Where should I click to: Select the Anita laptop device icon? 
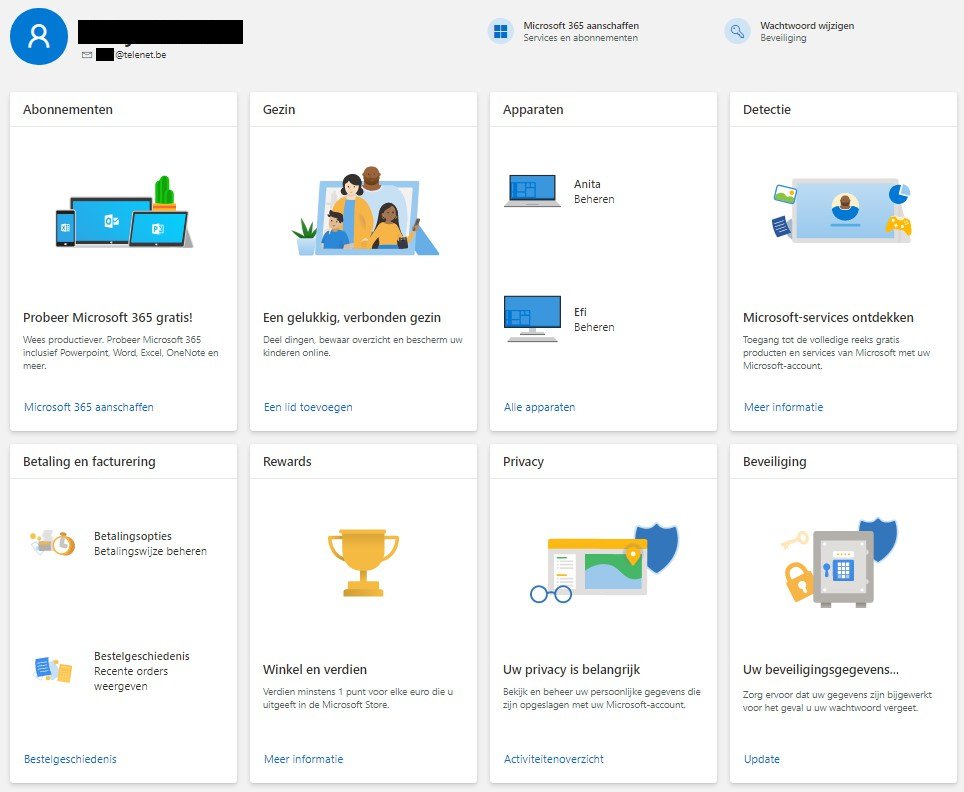point(532,191)
